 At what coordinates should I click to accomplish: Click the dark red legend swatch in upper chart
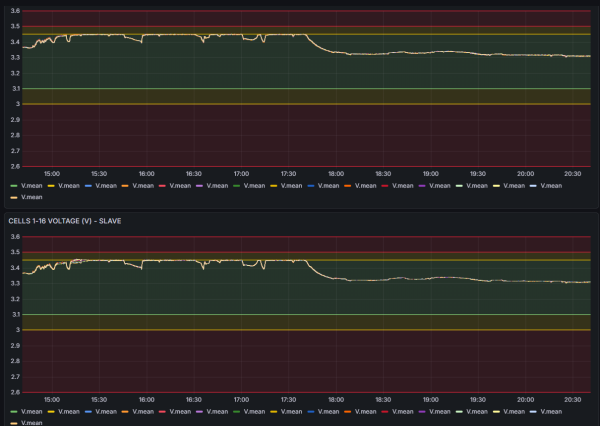[x=385, y=186]
